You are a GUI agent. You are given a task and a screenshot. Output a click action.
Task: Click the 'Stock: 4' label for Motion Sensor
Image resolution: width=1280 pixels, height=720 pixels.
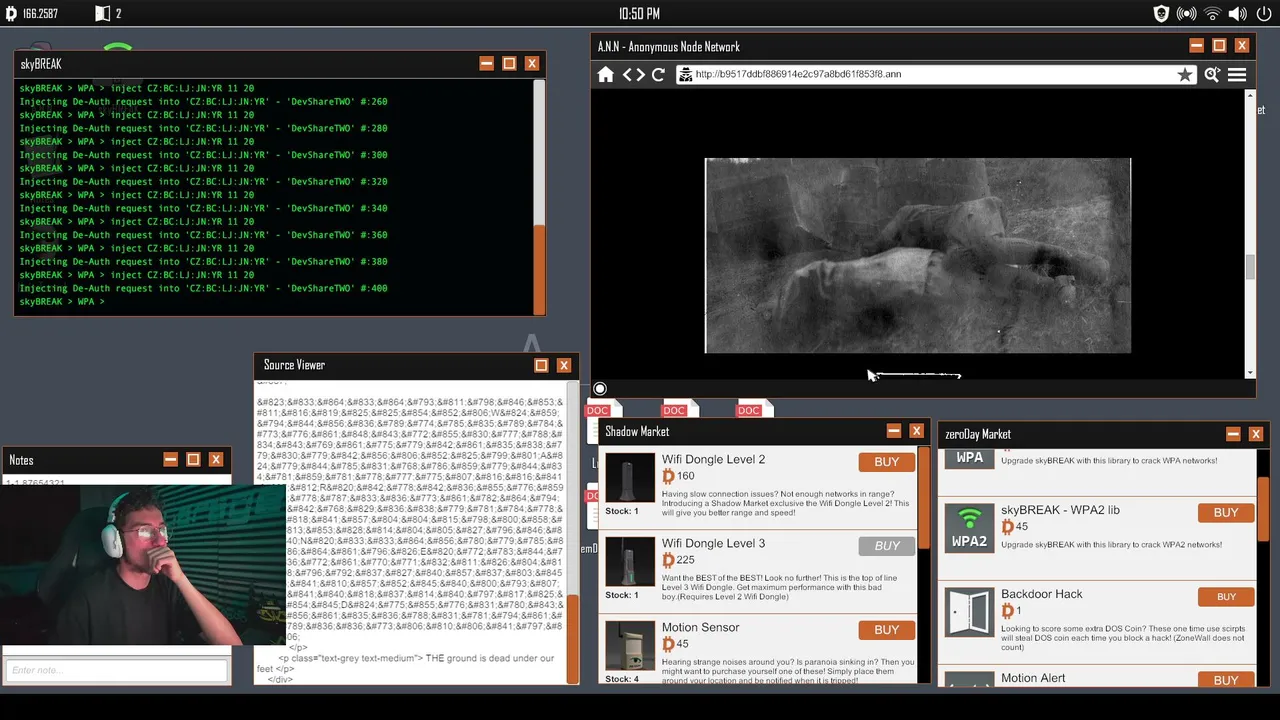[x=622, y=679]
